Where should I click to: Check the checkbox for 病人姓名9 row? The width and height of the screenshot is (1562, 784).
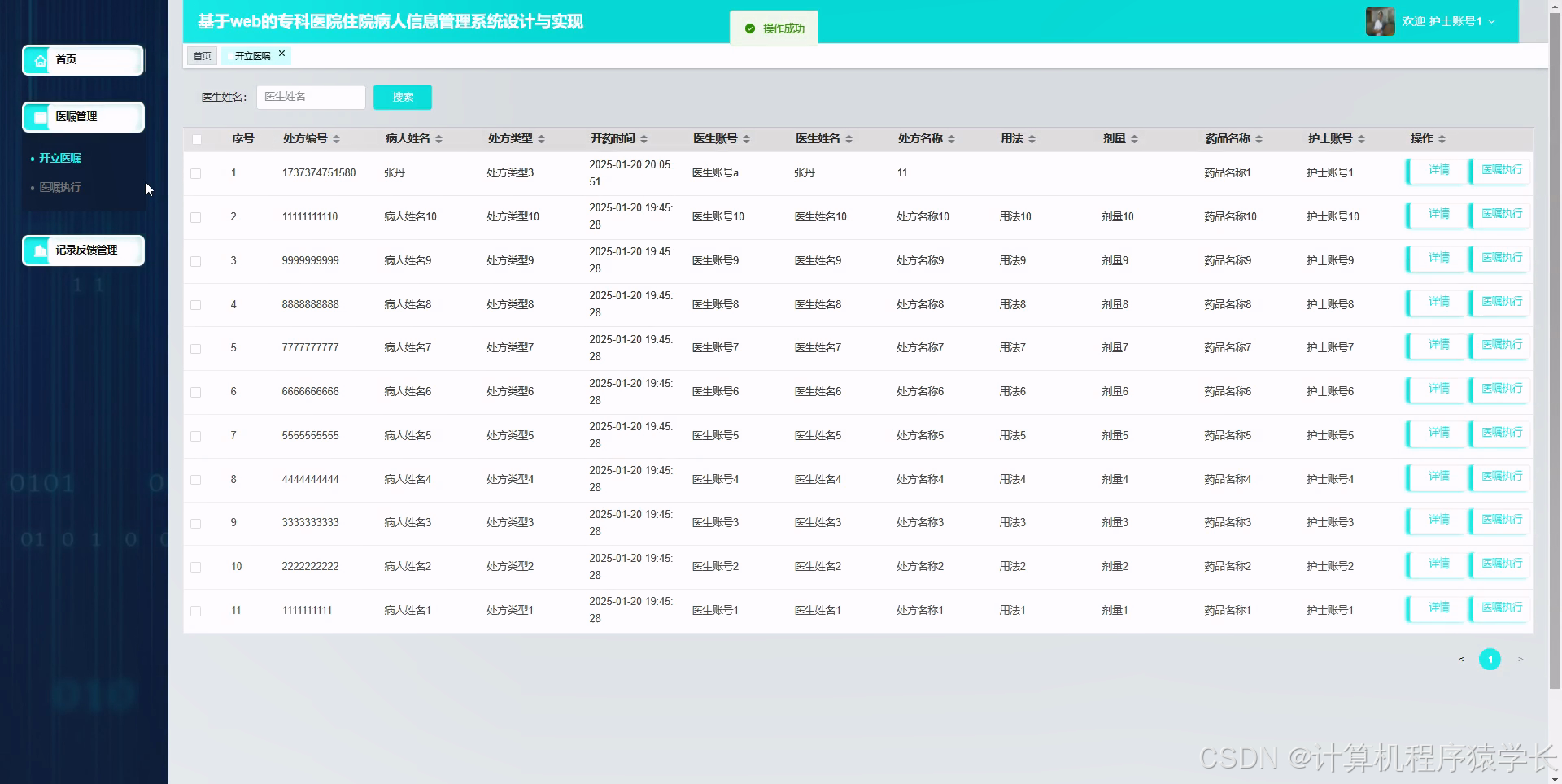click(x=195, y=261)
